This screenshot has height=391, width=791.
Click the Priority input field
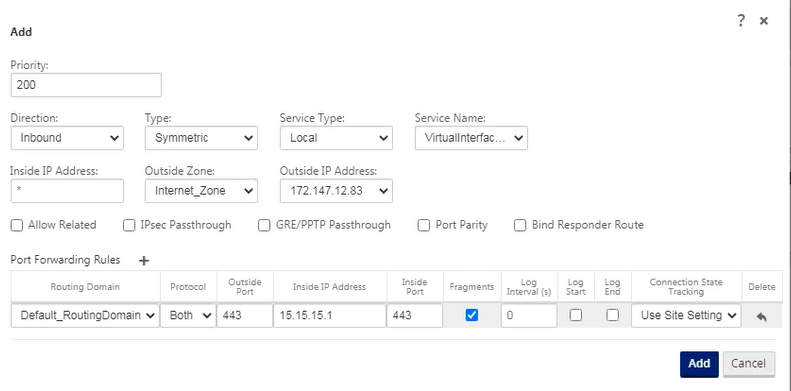[x=86, y=85]
